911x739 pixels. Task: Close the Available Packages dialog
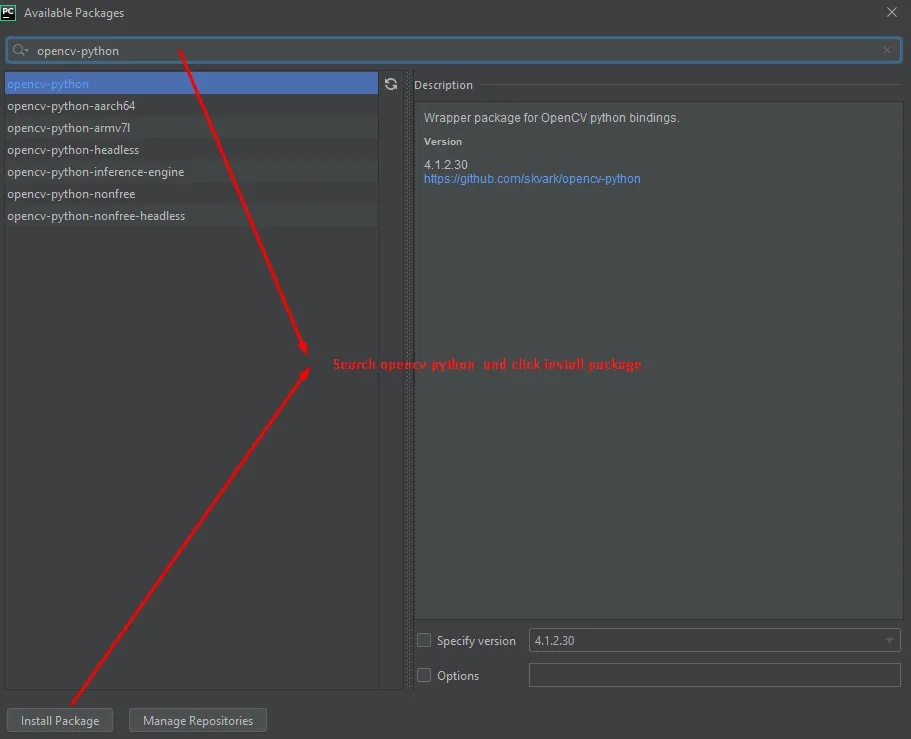[x=892, y=12]
